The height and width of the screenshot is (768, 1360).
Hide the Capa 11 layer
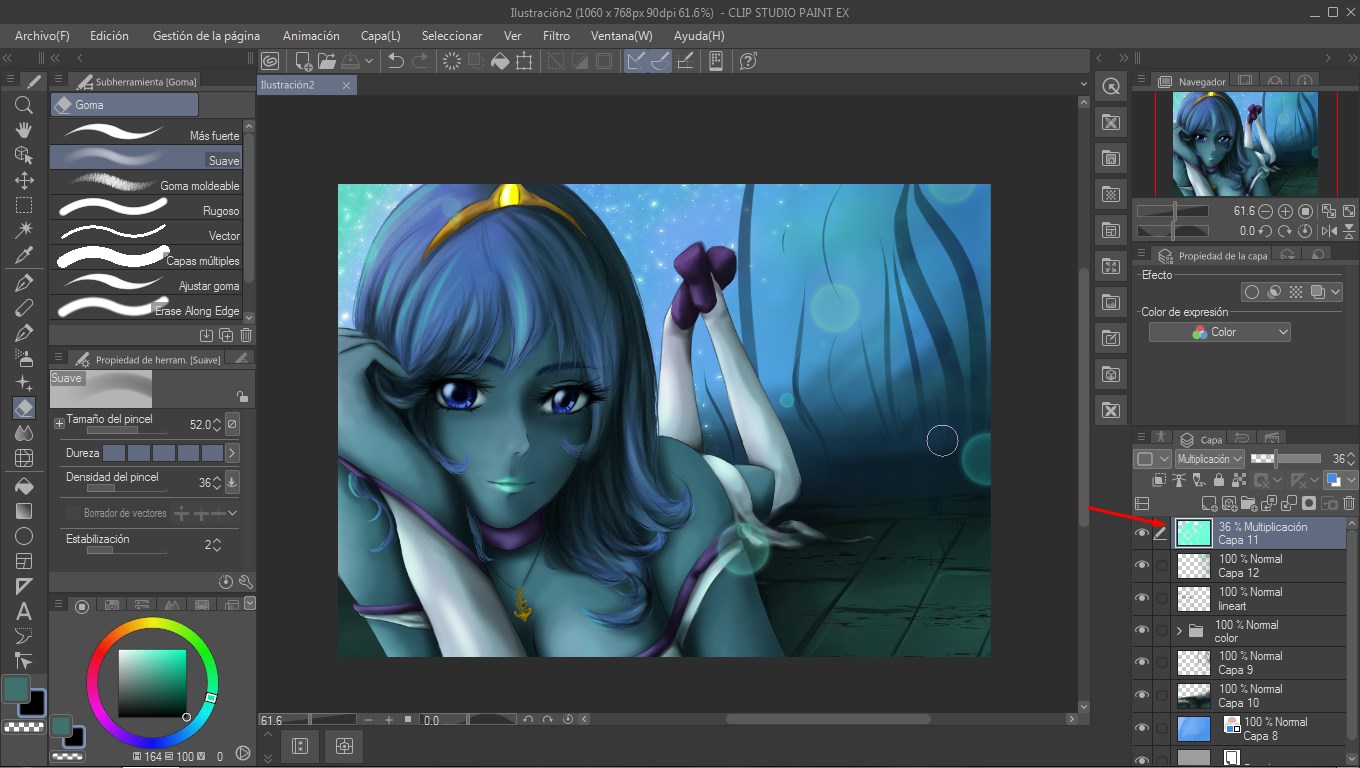[1142, 534]
